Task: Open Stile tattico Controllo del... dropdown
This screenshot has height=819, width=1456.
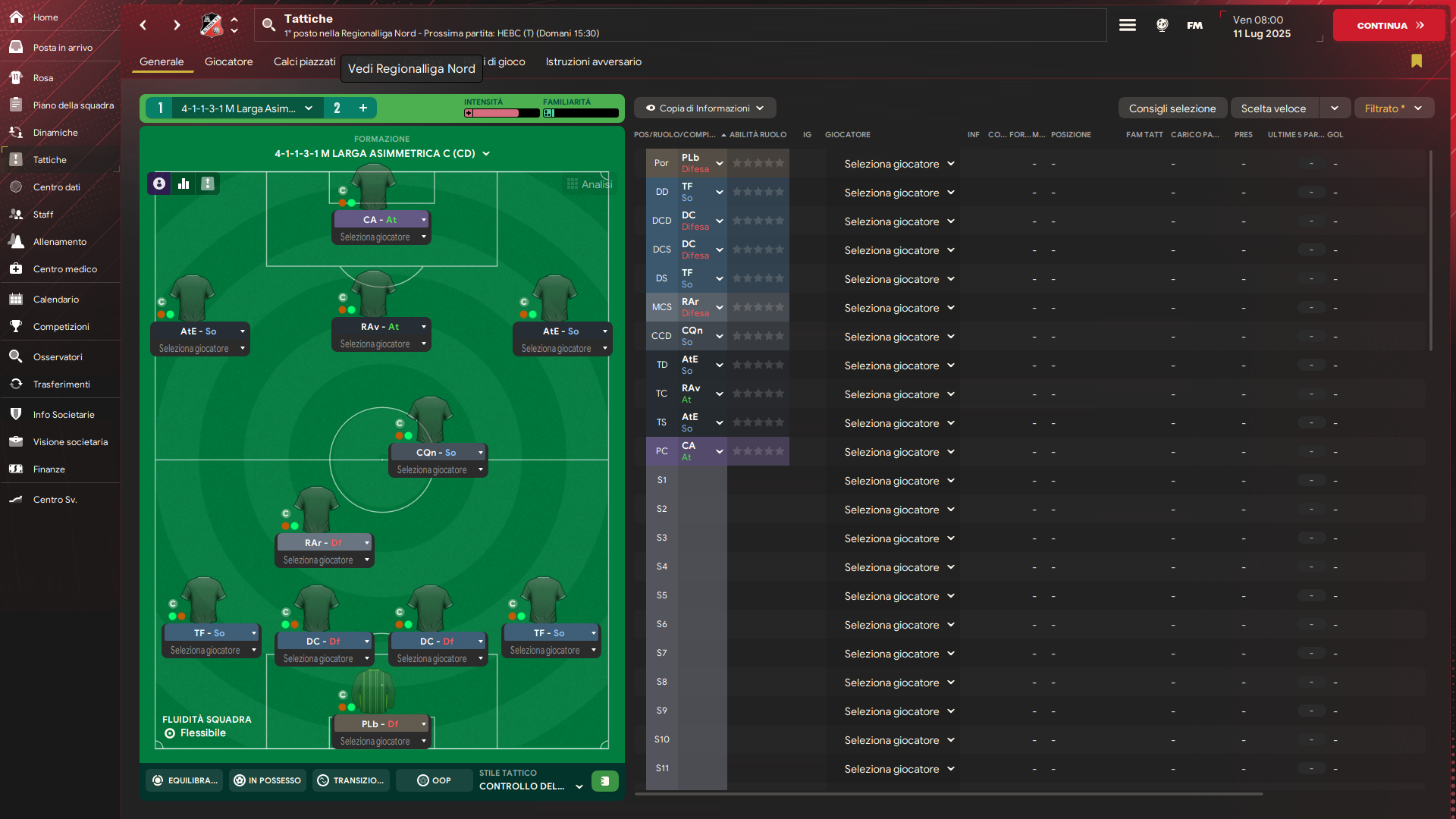Action: [531, 786]
